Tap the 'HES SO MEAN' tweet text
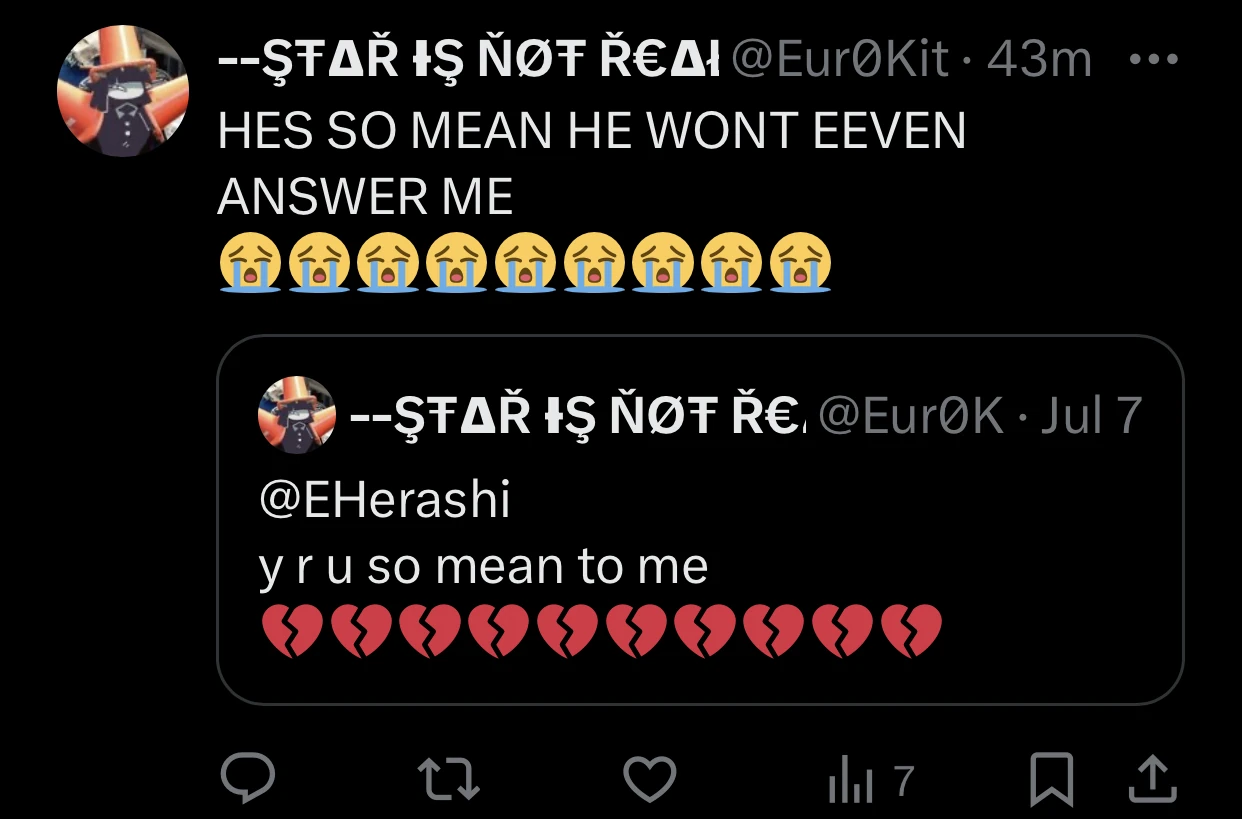 pyautogui.click(x=592, y=163)
